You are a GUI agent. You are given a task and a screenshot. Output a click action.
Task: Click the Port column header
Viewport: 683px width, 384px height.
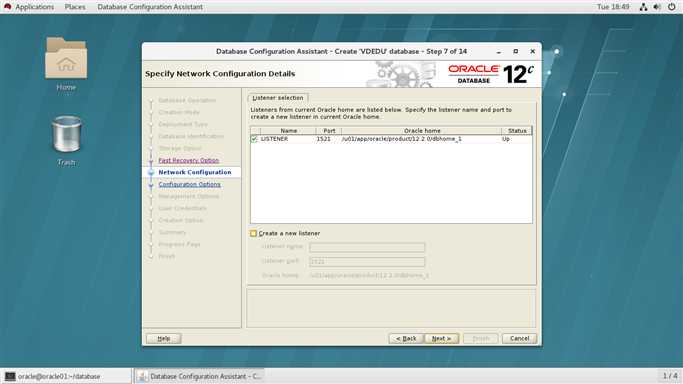coord(329,131)
